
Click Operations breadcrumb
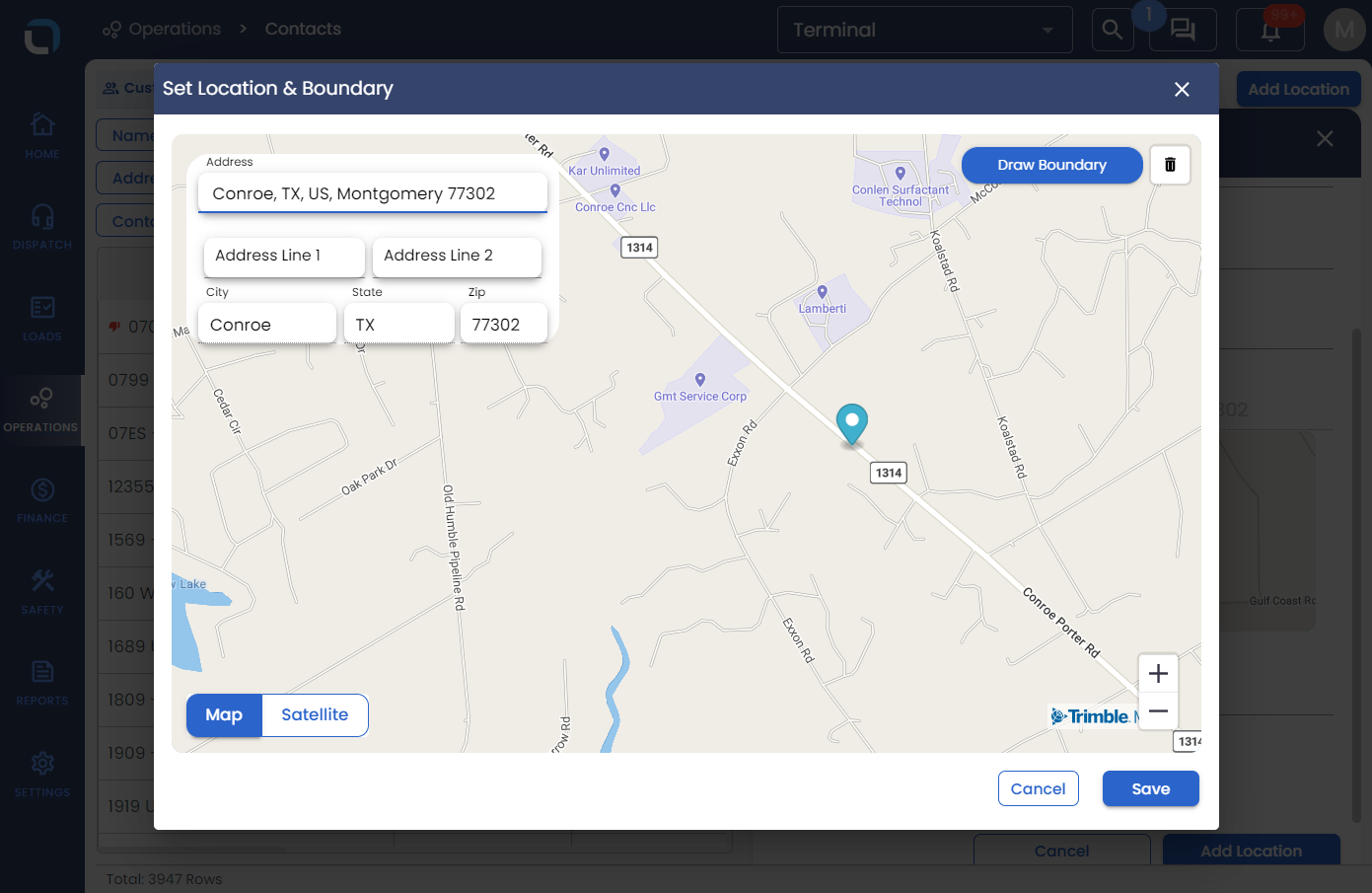click(x=162, y=29)
